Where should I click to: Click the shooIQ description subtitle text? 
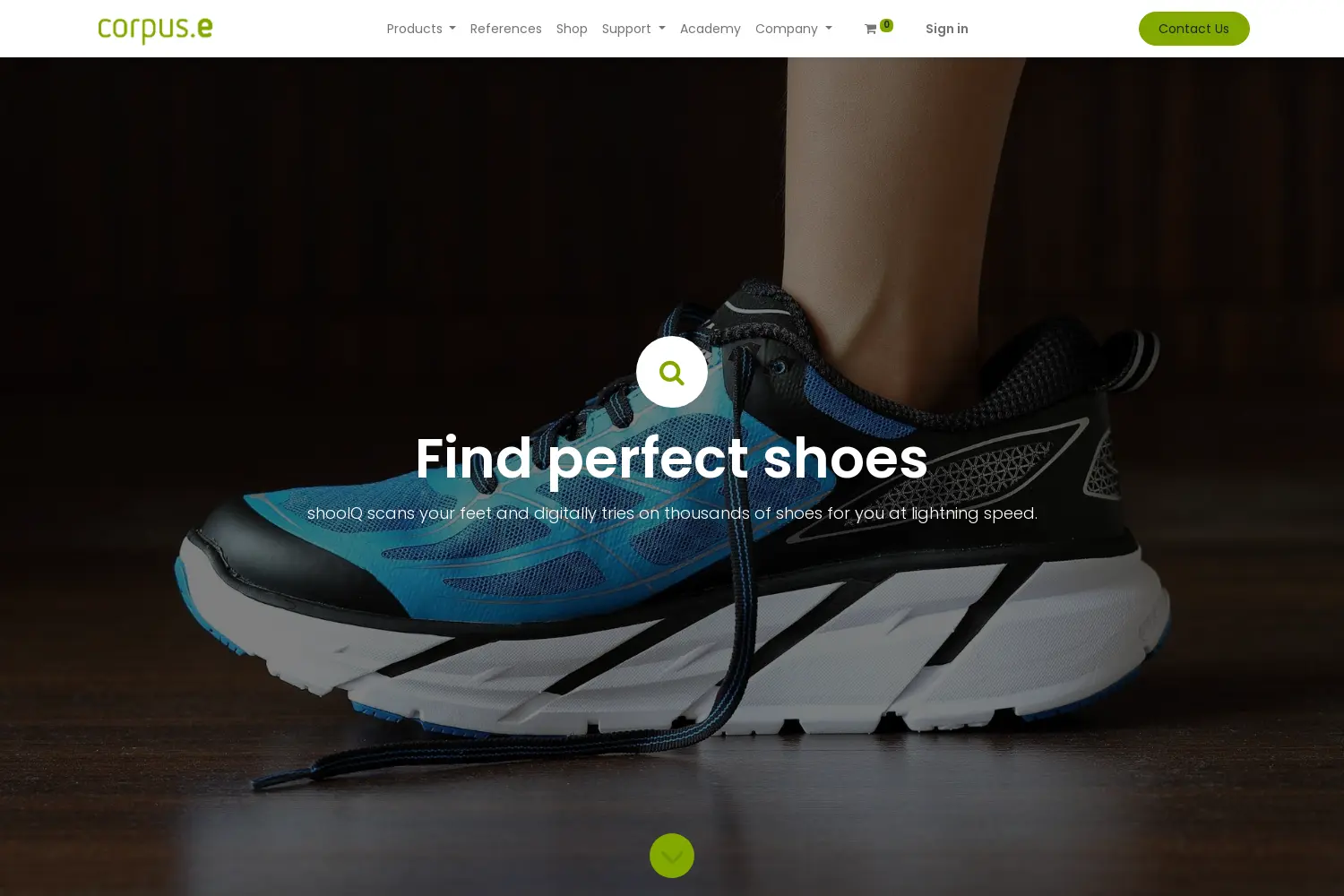point(672,513)
